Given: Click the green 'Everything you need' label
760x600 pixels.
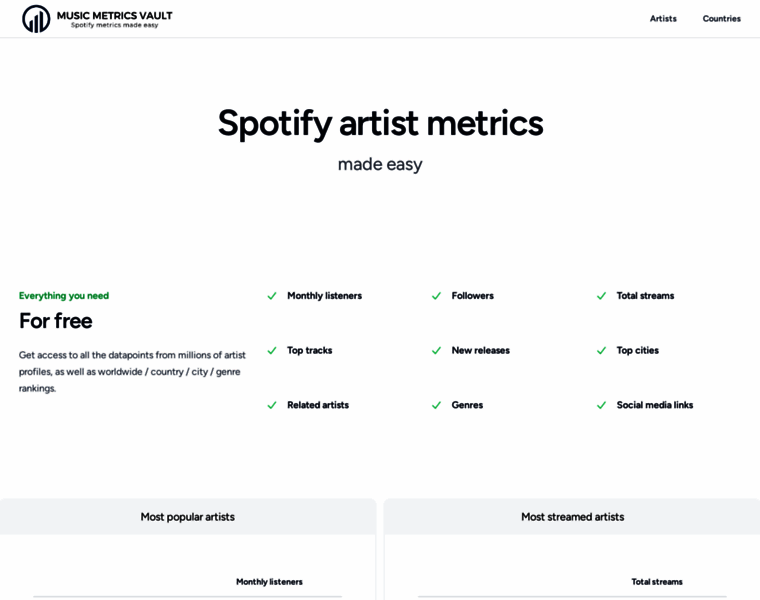Looking at the screenshot, I should [x=64, y=296].
